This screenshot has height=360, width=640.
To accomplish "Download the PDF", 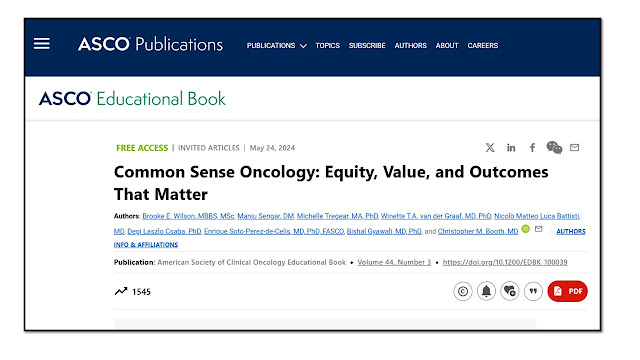I will click(x=567, y=291).
